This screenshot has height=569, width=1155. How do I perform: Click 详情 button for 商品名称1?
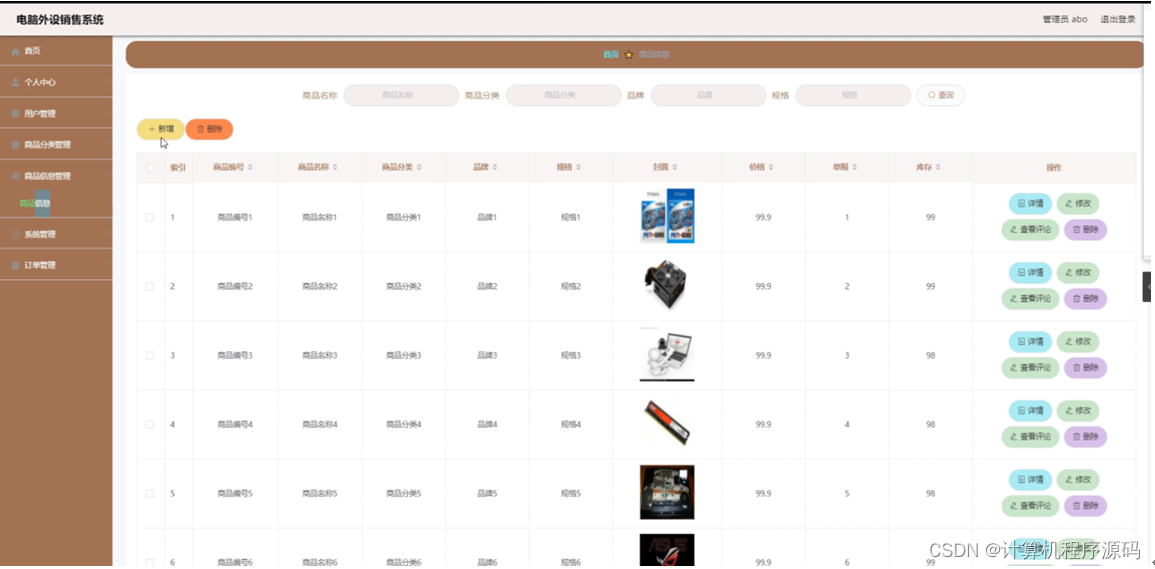(1030, 203)
